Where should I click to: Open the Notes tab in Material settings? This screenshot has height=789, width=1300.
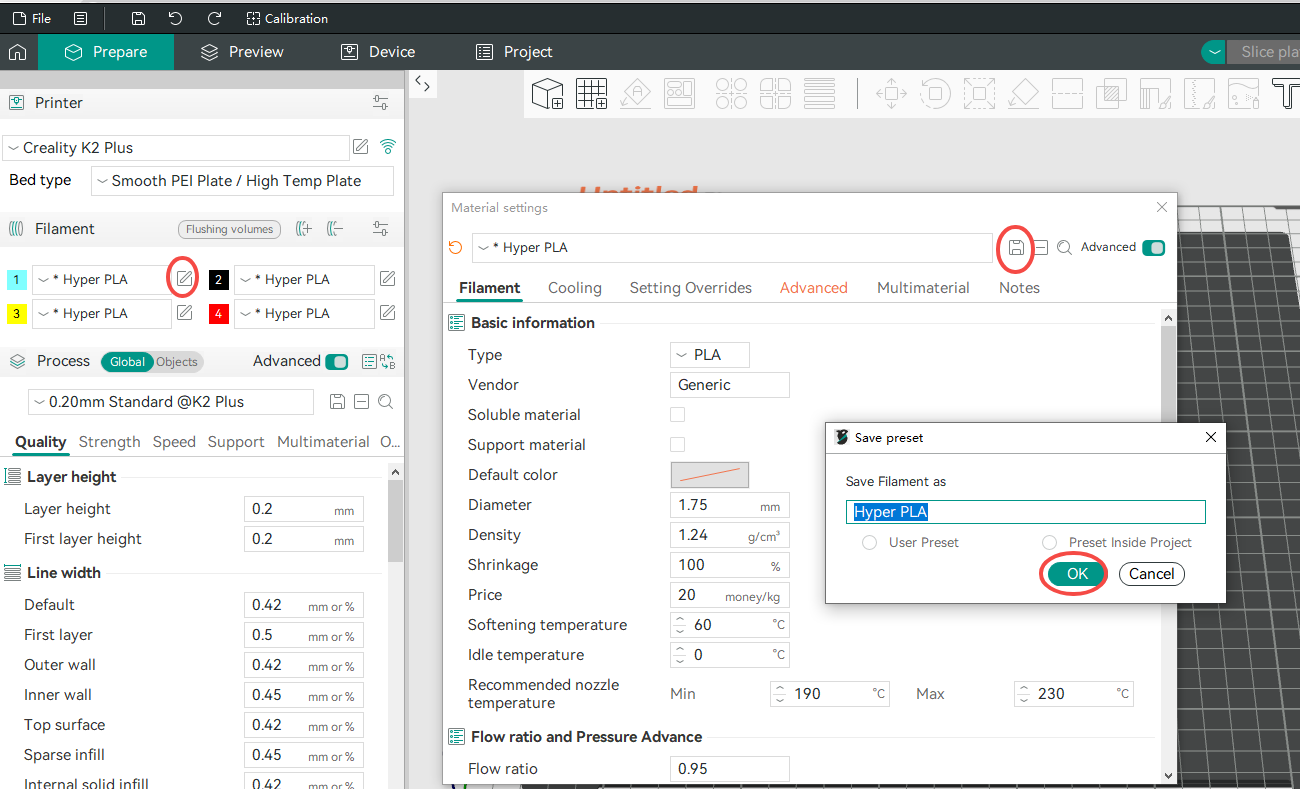tap(1019, 288)
